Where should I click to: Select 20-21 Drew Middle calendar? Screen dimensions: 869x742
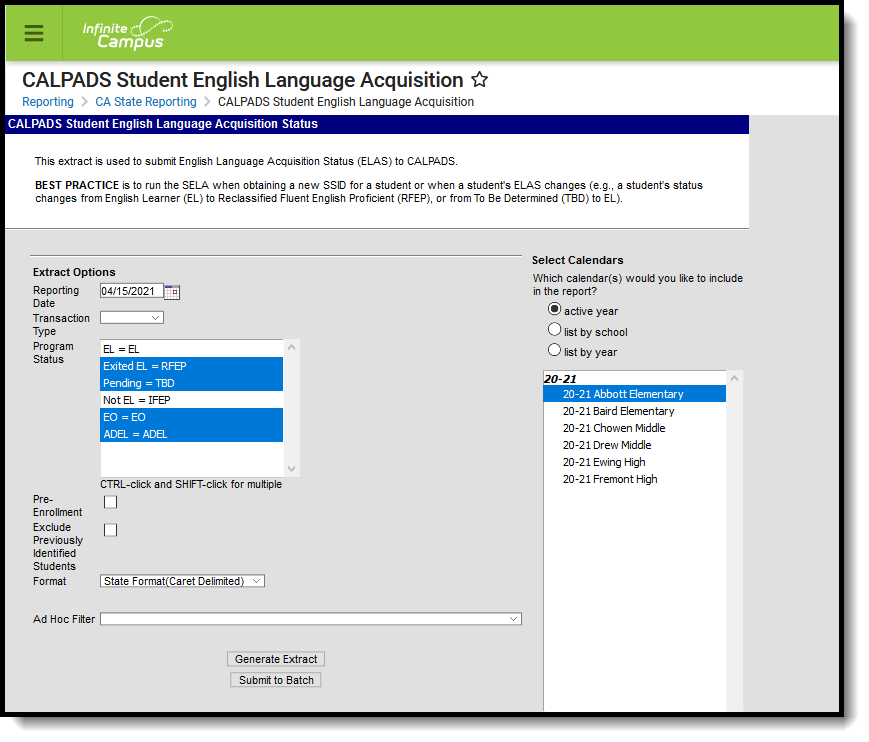(x=635, y=446)
